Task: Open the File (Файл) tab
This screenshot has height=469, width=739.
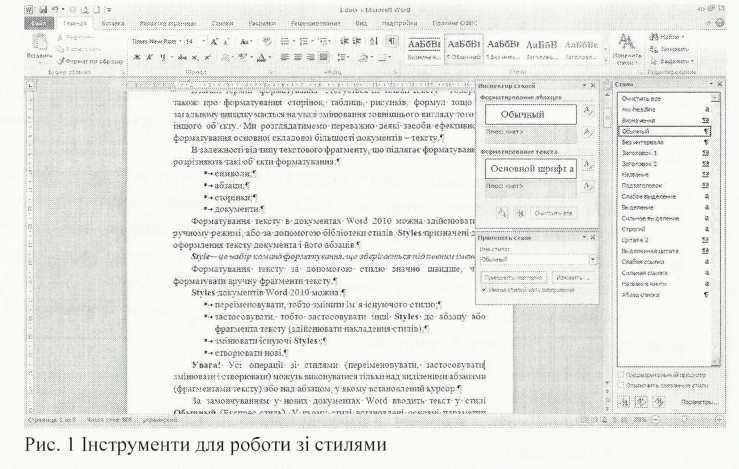Action: [x=39, y=23]
